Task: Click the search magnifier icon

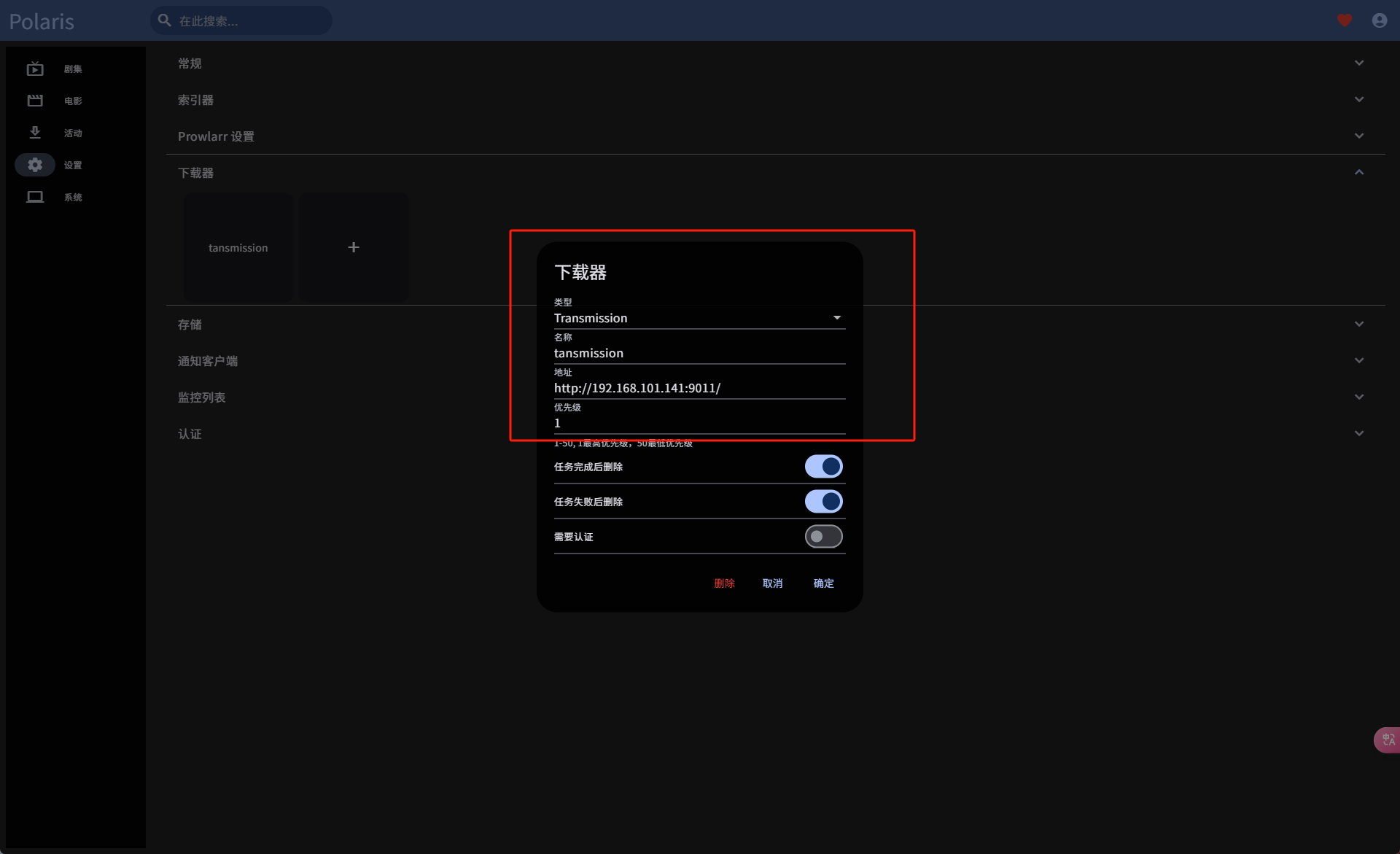Action: pos(165,20)
